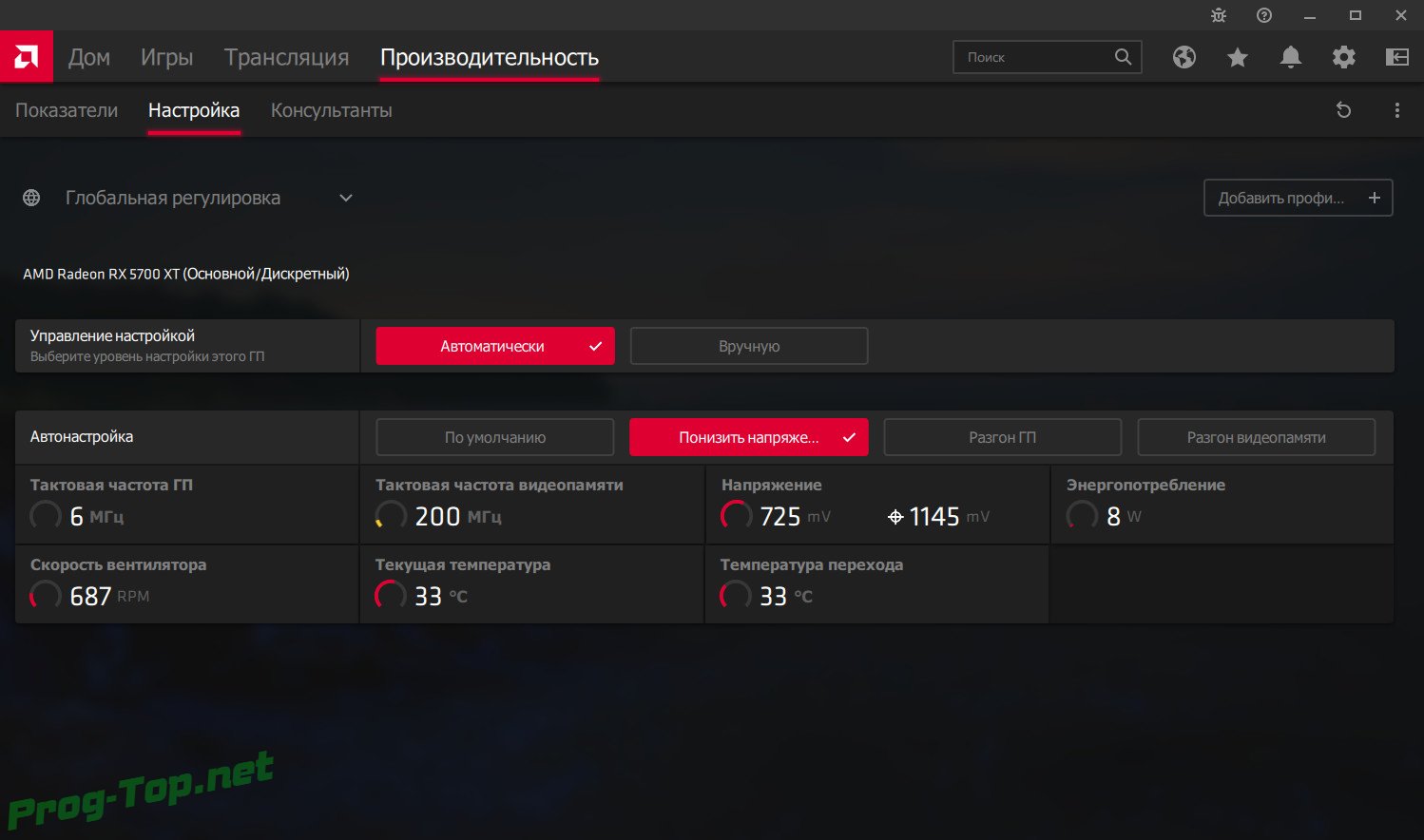Image resolution: width=1424 pixels, height=840 pixels.
Task: Click the Выберите уровень настройки этого ГП hint
Action: 147,356
